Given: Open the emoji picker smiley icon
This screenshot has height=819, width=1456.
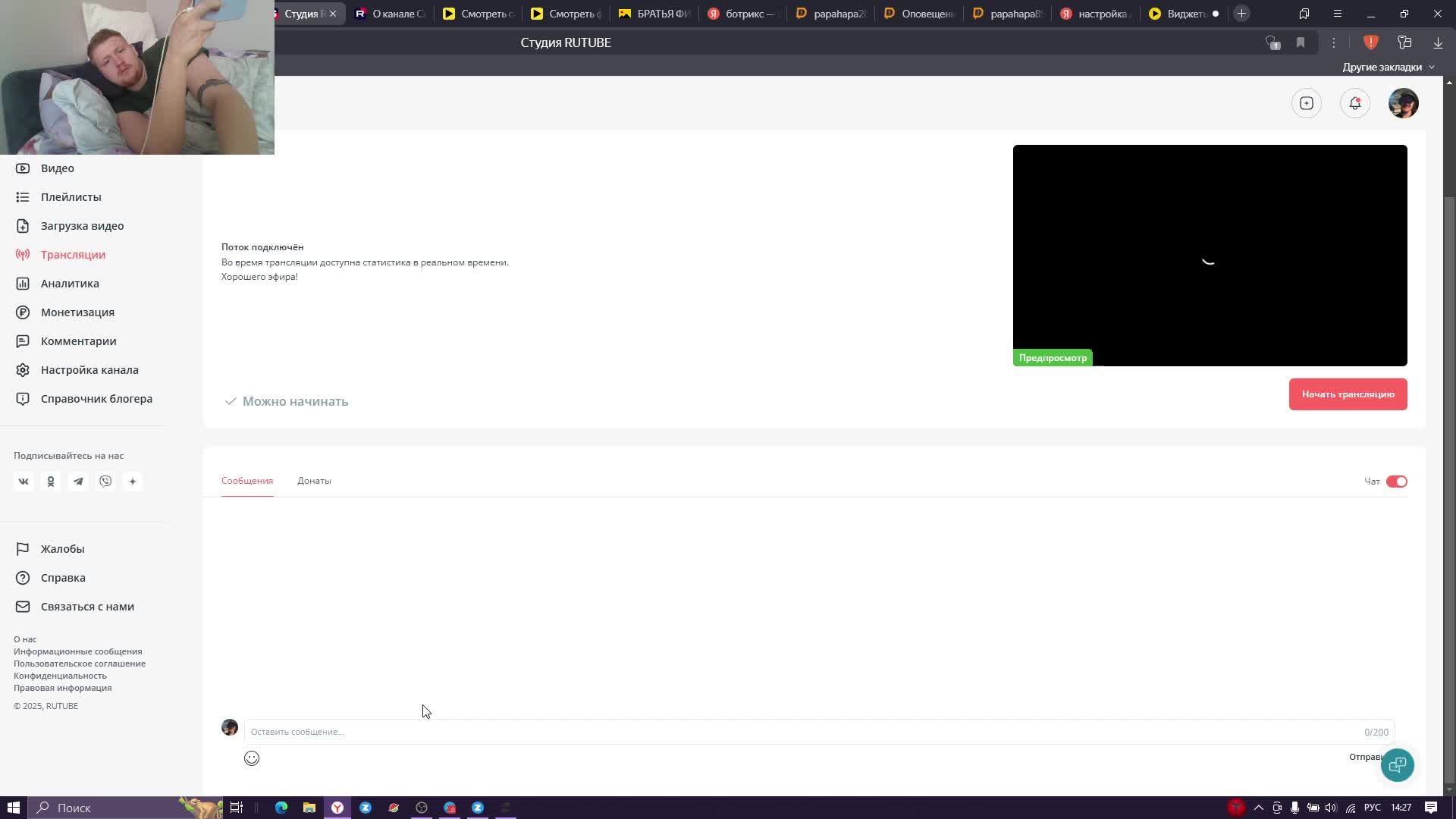Looking at the screenshot, I should coord(252,758).
